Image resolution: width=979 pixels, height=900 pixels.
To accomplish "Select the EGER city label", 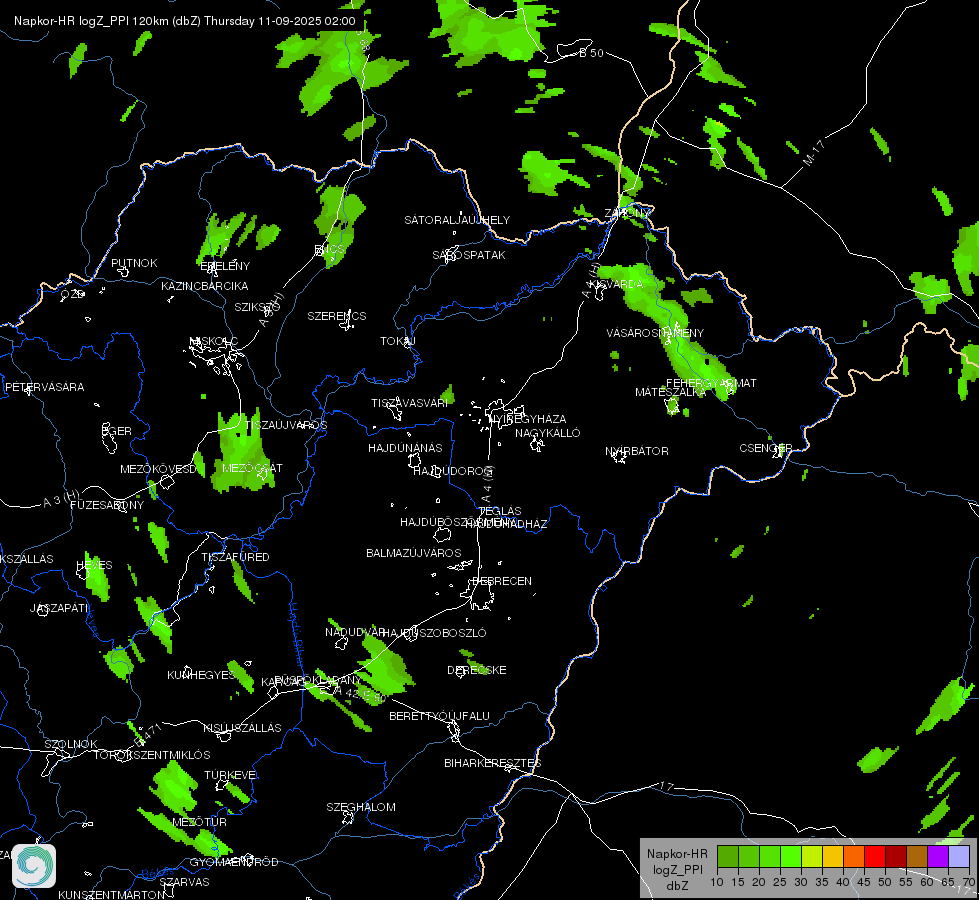I will click(x=117, y=431).
